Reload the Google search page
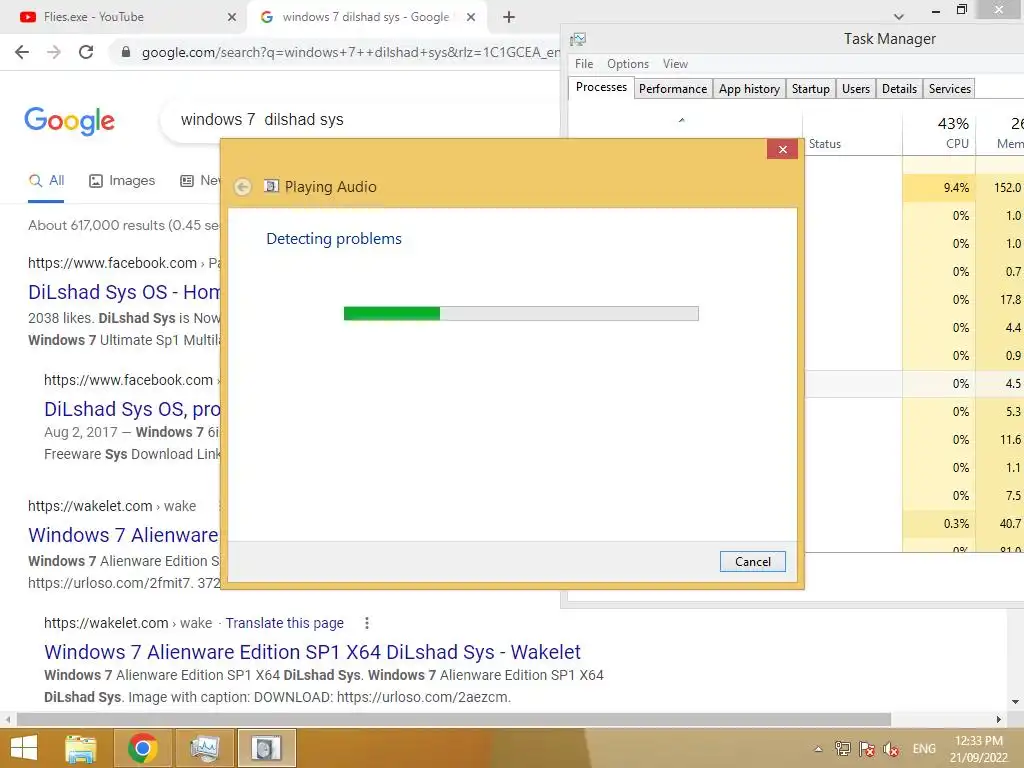1024x768 pixels. tap(86, 52)
